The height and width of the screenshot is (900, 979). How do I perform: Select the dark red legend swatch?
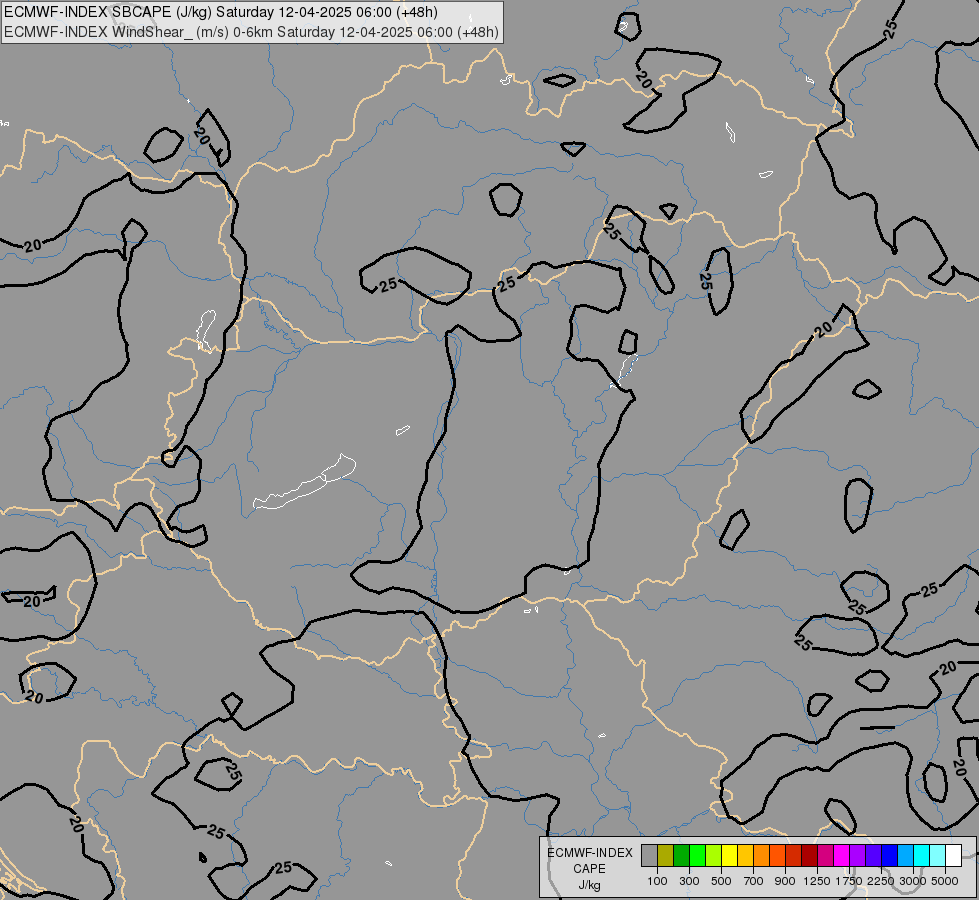click(809, 855)
